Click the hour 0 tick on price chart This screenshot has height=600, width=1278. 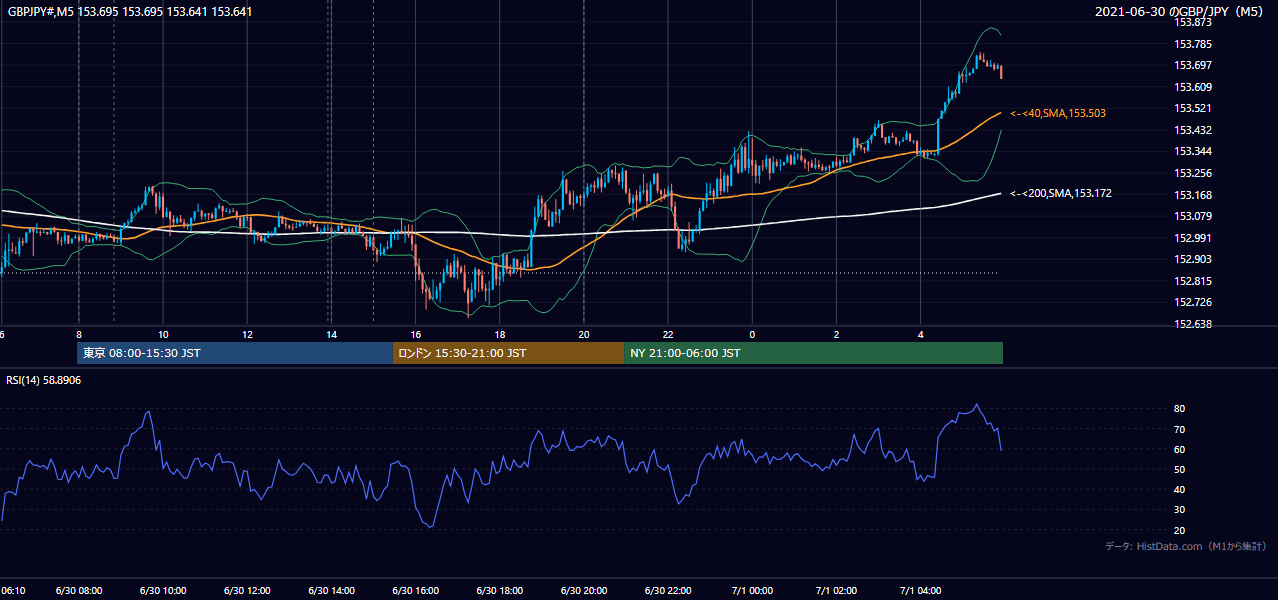[x=752, y=335]
